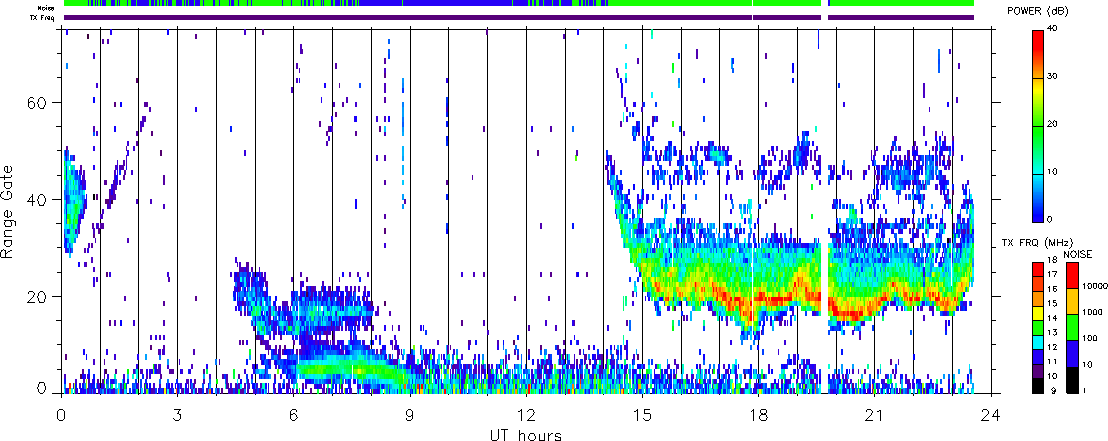Click the yellow 14 MHz swatch in TX FRQ legend
This screenshot has width=1108, height=441.
[1038, 314]
